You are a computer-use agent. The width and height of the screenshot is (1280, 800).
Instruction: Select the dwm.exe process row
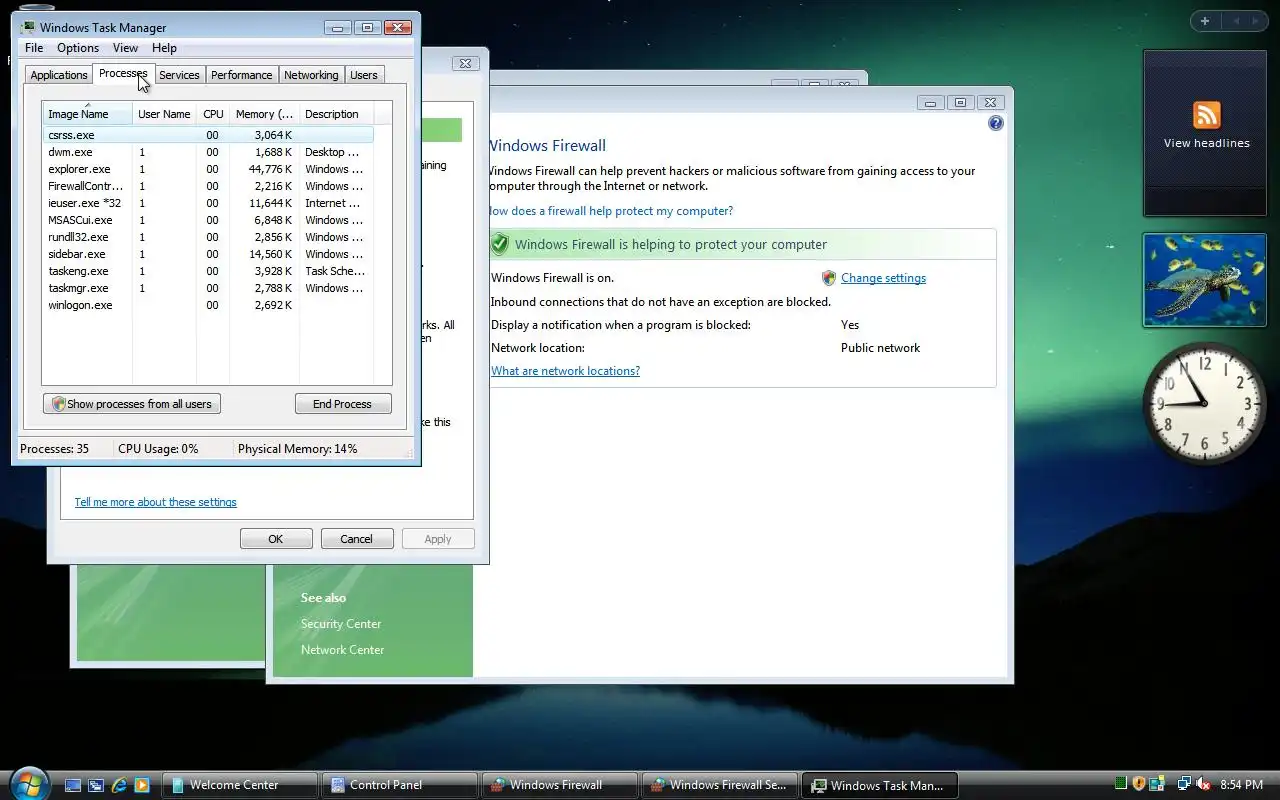[x=208, y=152]
